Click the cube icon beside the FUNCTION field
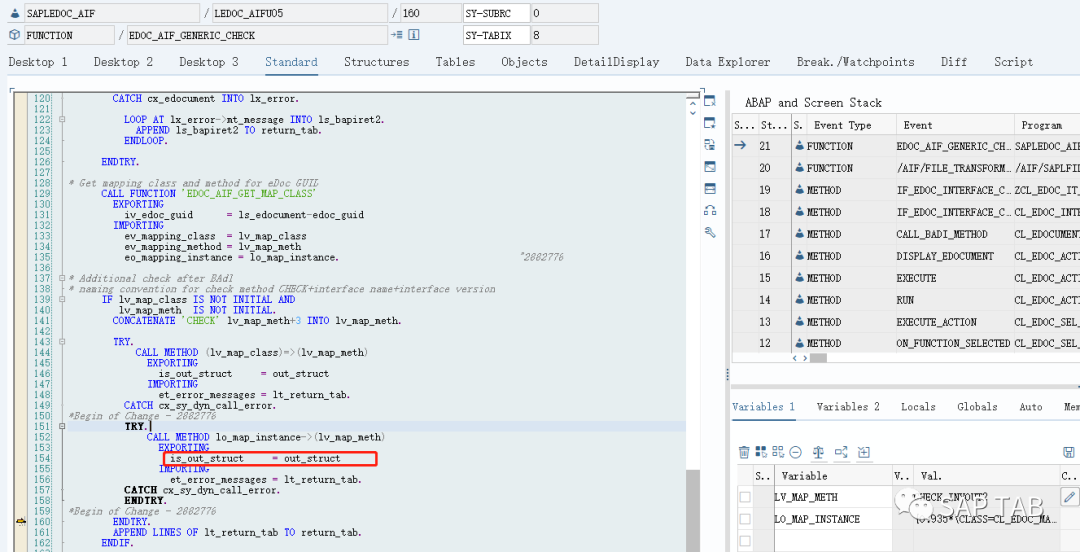 tap(14, 34)
